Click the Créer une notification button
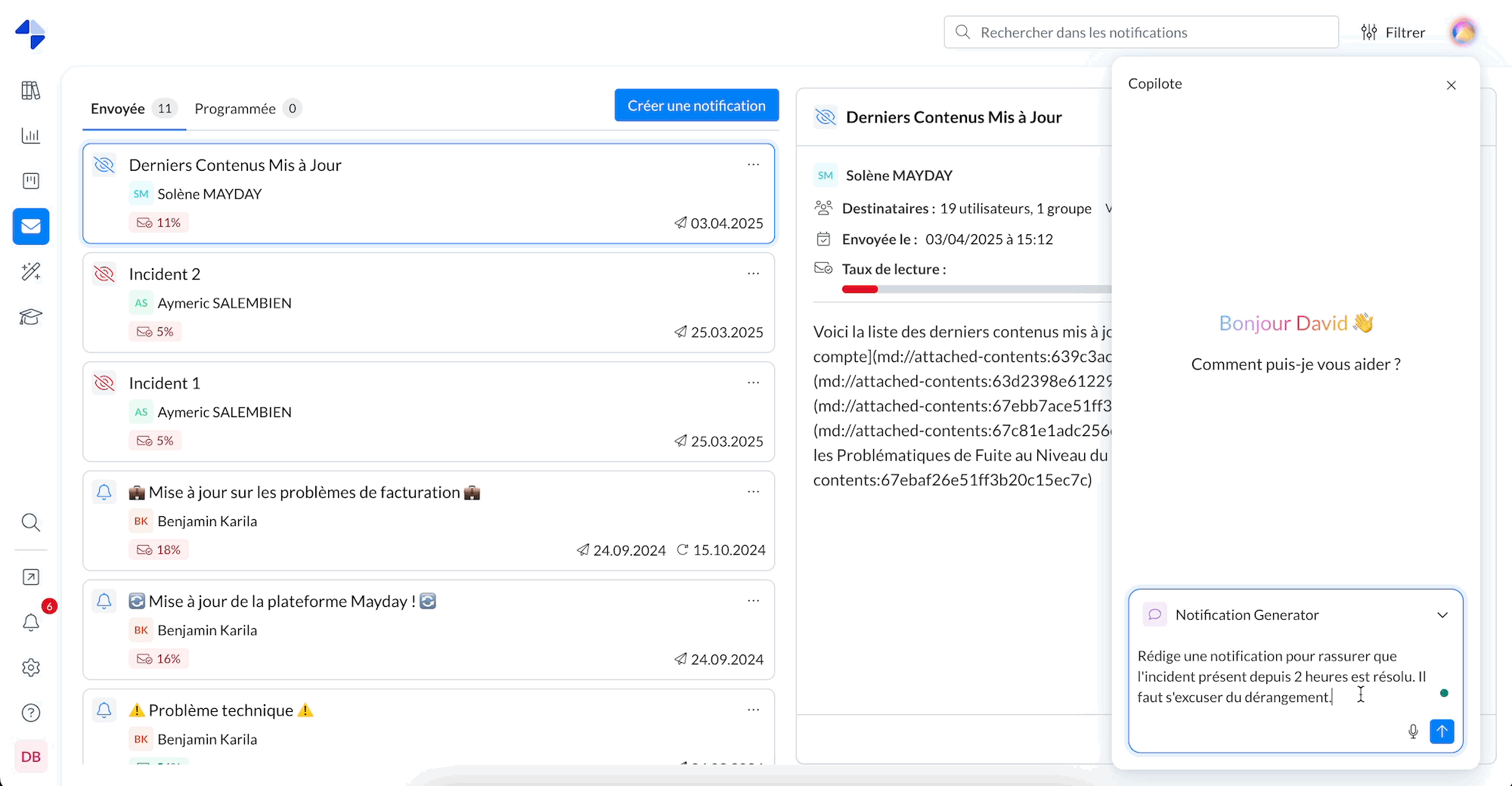Screen dimensions: 1512x786 (x=696, y=106)
